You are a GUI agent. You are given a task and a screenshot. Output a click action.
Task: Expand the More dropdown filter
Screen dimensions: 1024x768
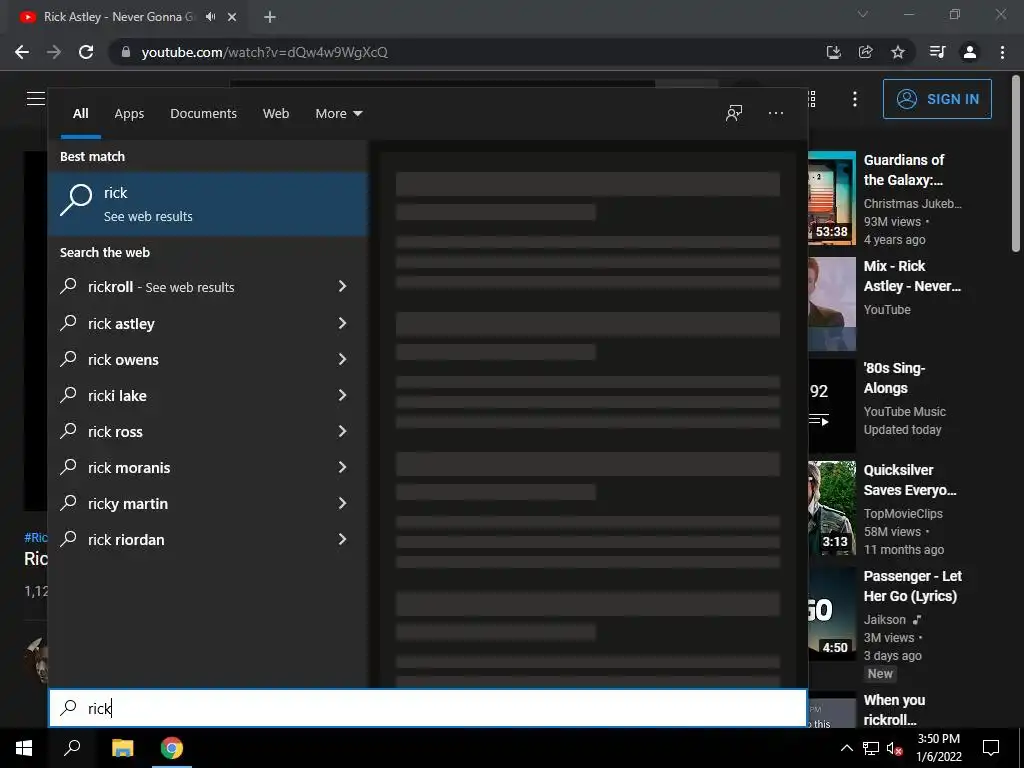pyautogui.click(x=338, y=114)
